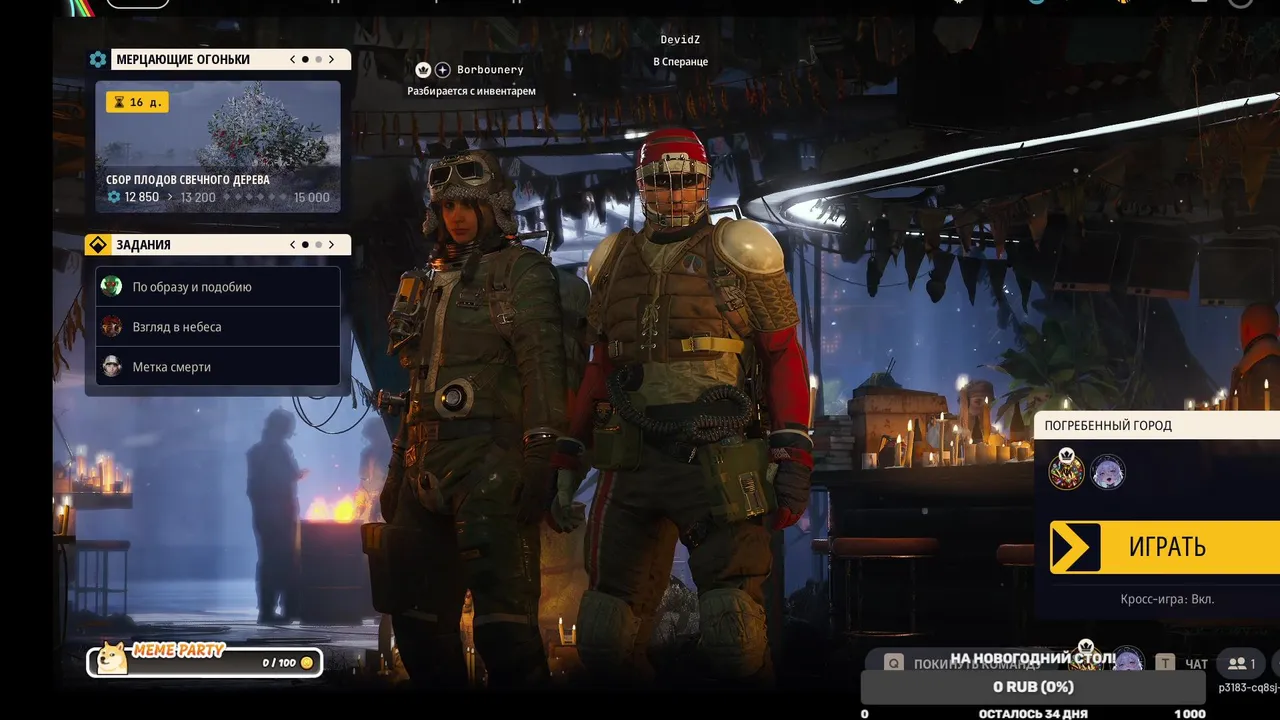Select first page dot in Мерцающие огоньки
This screenshot has height=720, width=1280.
[305, 60]
